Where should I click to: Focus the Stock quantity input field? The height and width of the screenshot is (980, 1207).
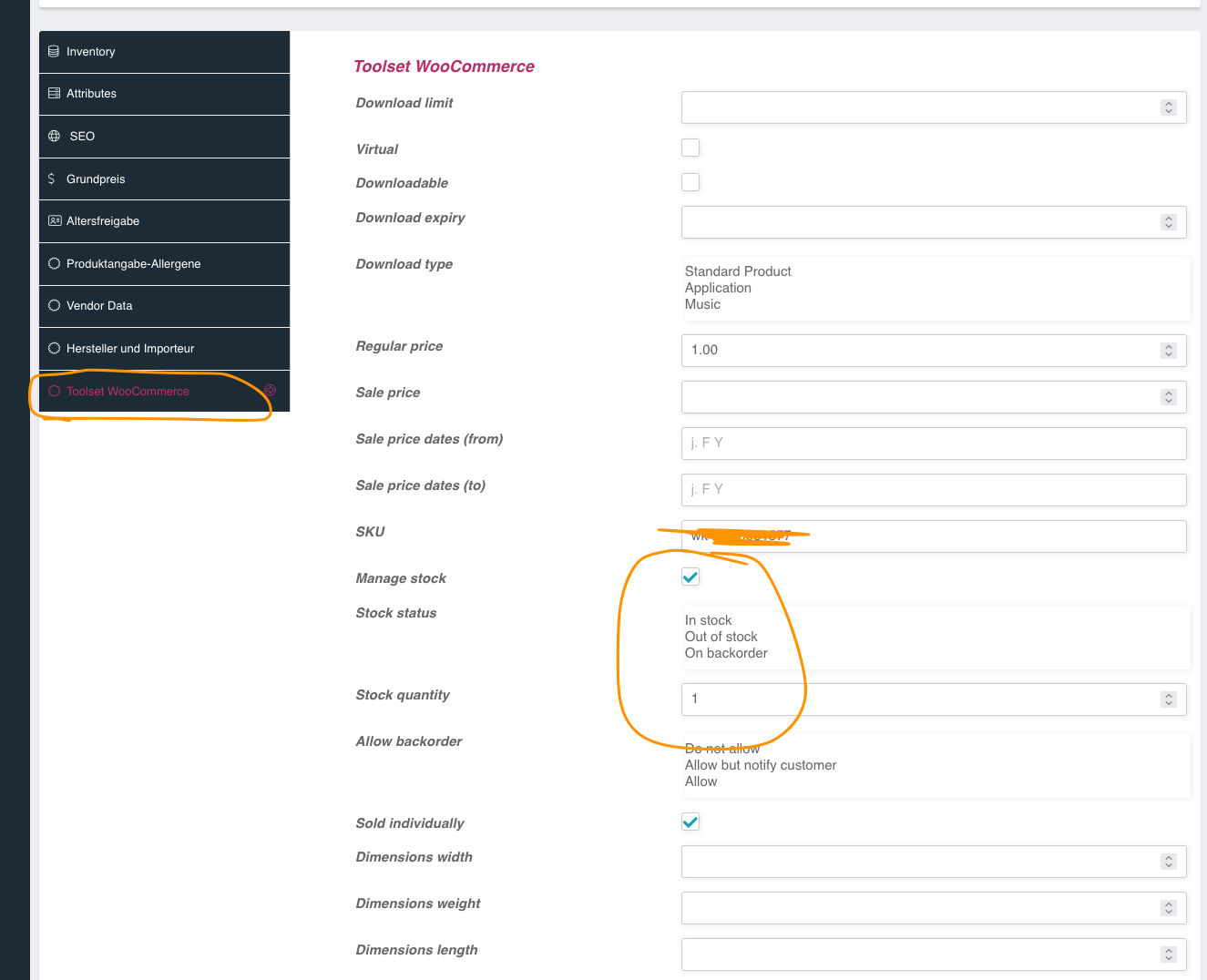click(x=934, y=699)
